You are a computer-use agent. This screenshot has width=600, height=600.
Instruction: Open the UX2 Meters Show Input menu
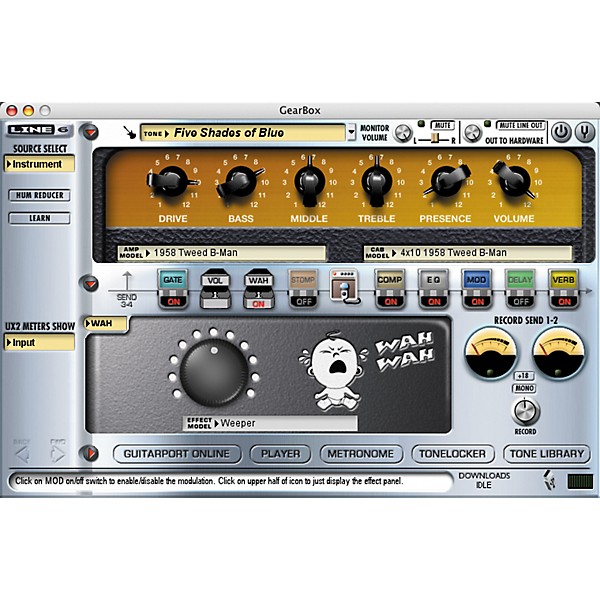[39, 342]
